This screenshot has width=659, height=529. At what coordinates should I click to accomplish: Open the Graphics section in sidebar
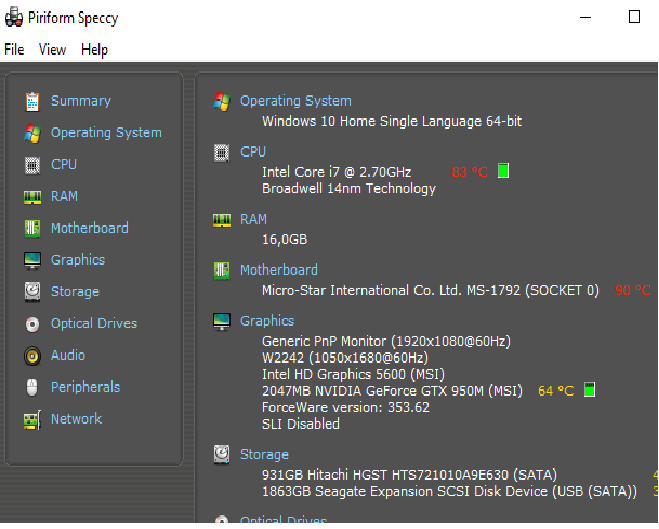[x=78, y=260]
